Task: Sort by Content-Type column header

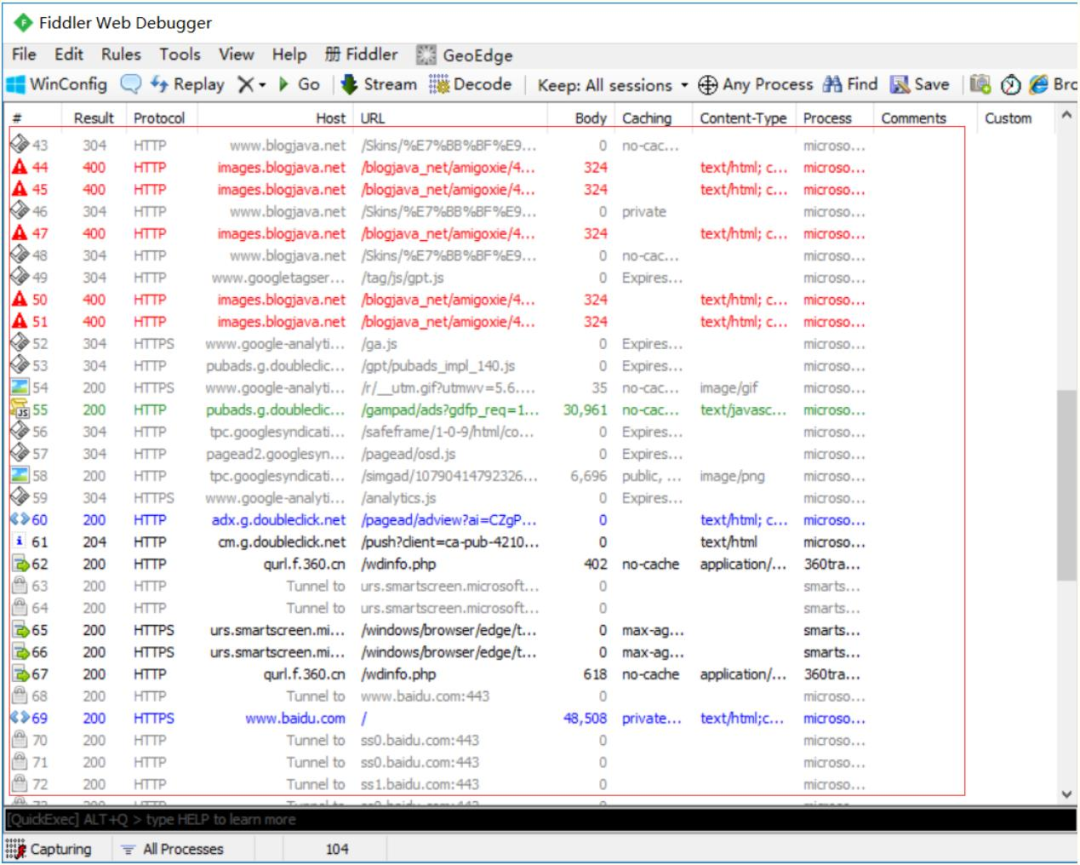Action: [743, 118]
